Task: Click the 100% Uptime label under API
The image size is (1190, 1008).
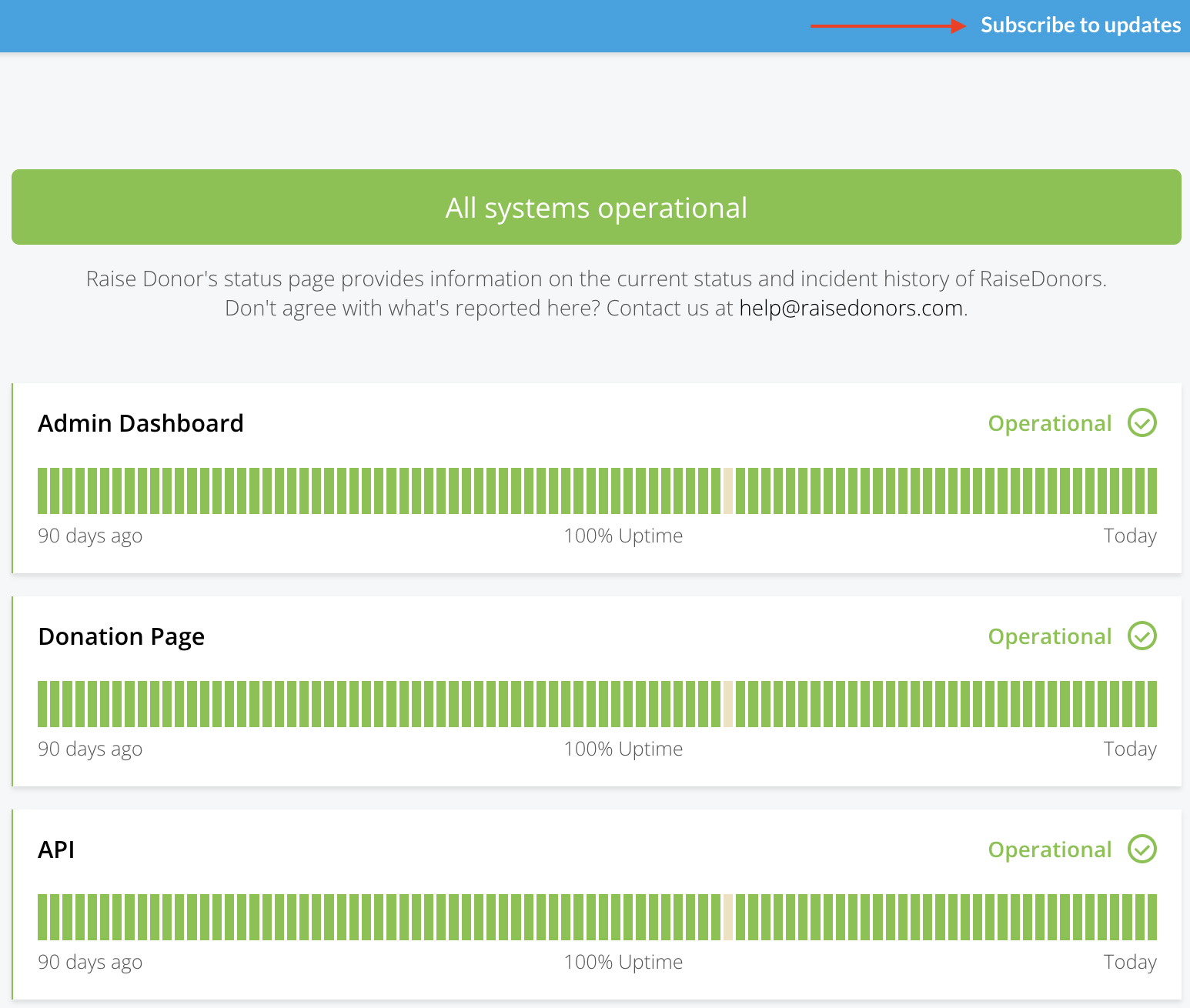Action: [x=623, y=962]
